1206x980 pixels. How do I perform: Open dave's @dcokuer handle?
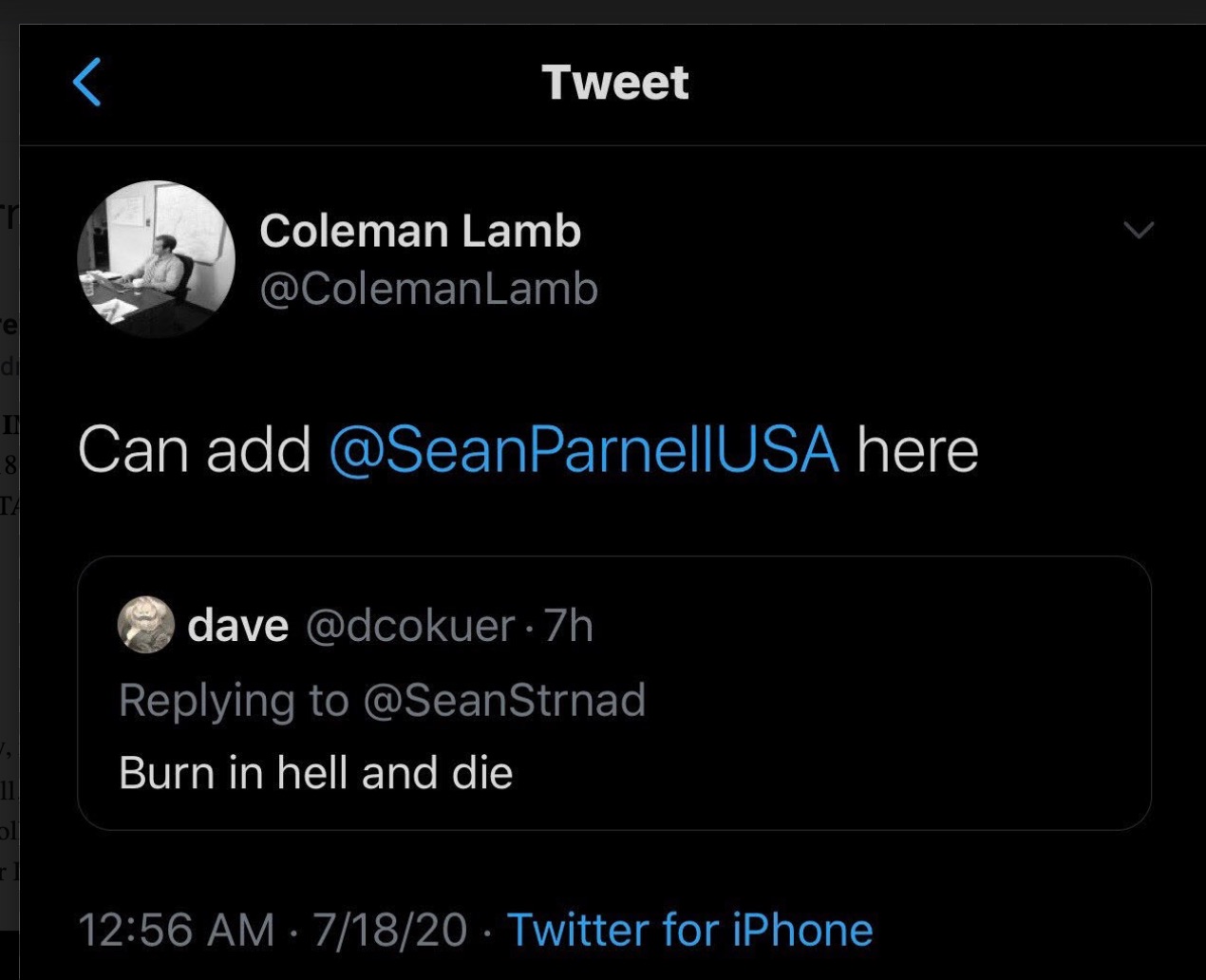pyautogui.click(x=410, y=625)
